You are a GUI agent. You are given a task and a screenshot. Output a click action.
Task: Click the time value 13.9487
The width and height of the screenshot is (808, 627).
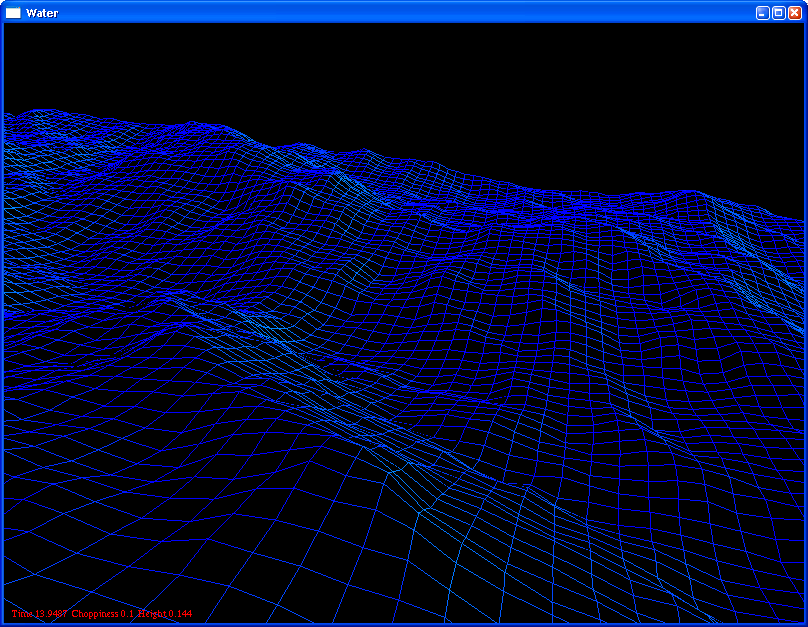click(x=50, y=613)
